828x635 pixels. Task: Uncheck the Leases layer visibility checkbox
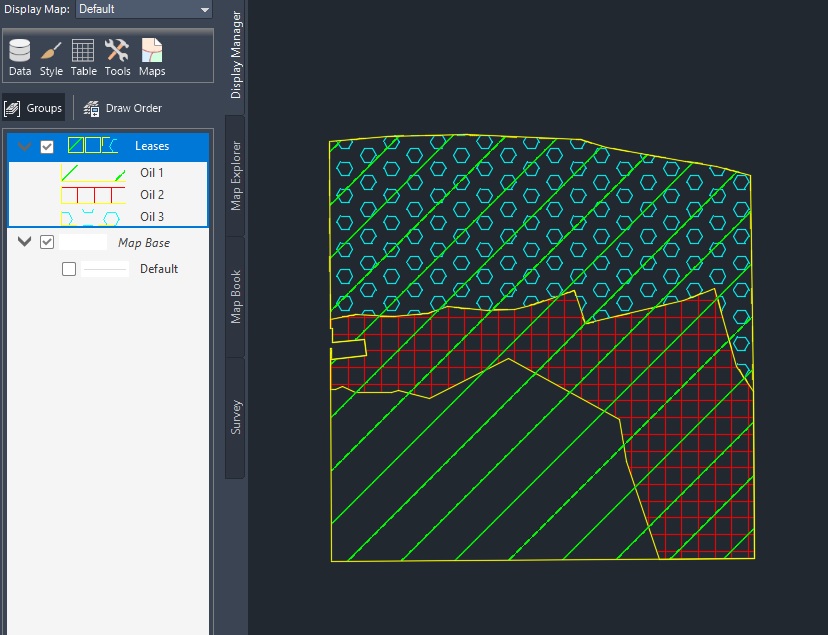click(45, 145)
